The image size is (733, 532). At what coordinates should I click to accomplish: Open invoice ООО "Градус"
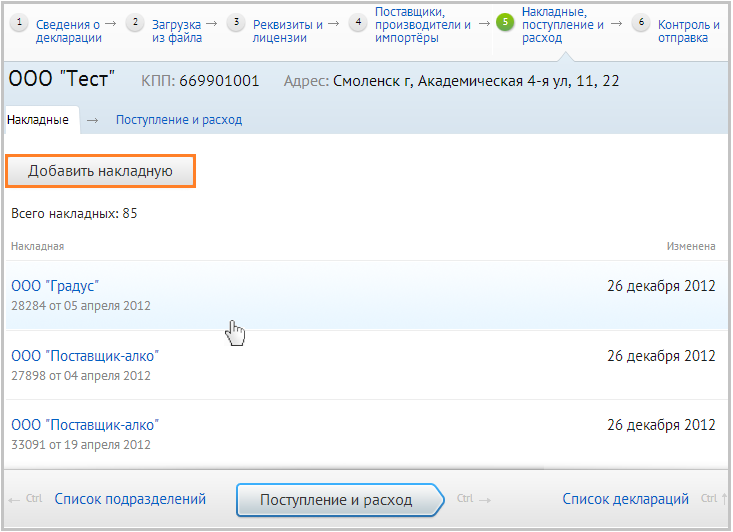point(55,286)
